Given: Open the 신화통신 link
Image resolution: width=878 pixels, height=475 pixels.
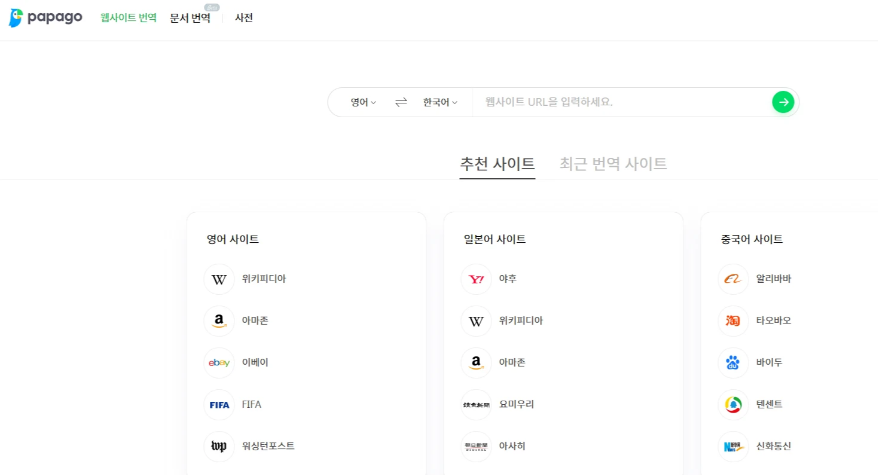Looking at the screenshot, I should 773,446.
